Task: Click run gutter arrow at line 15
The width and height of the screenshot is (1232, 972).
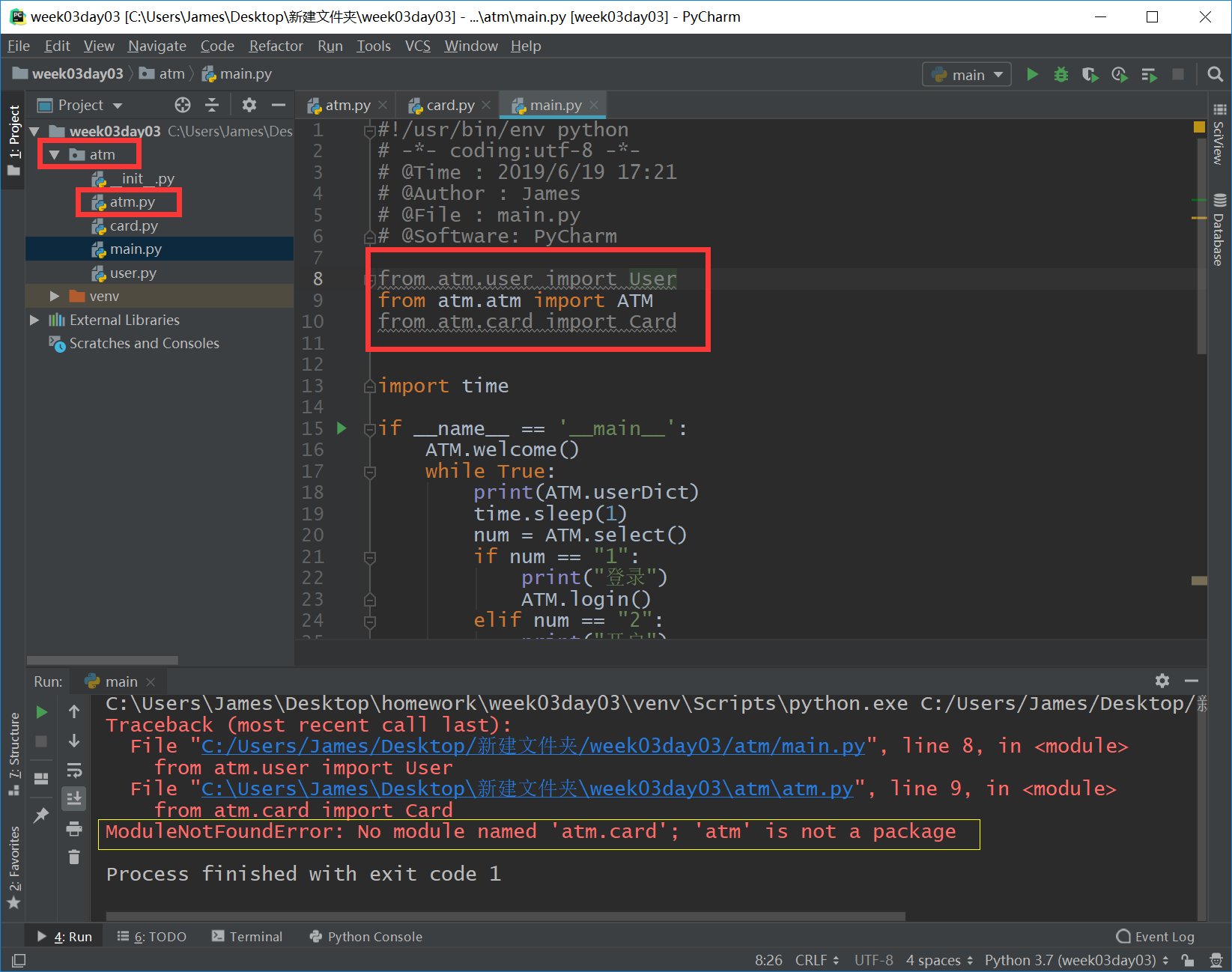Action: click(x=342, y=428)
